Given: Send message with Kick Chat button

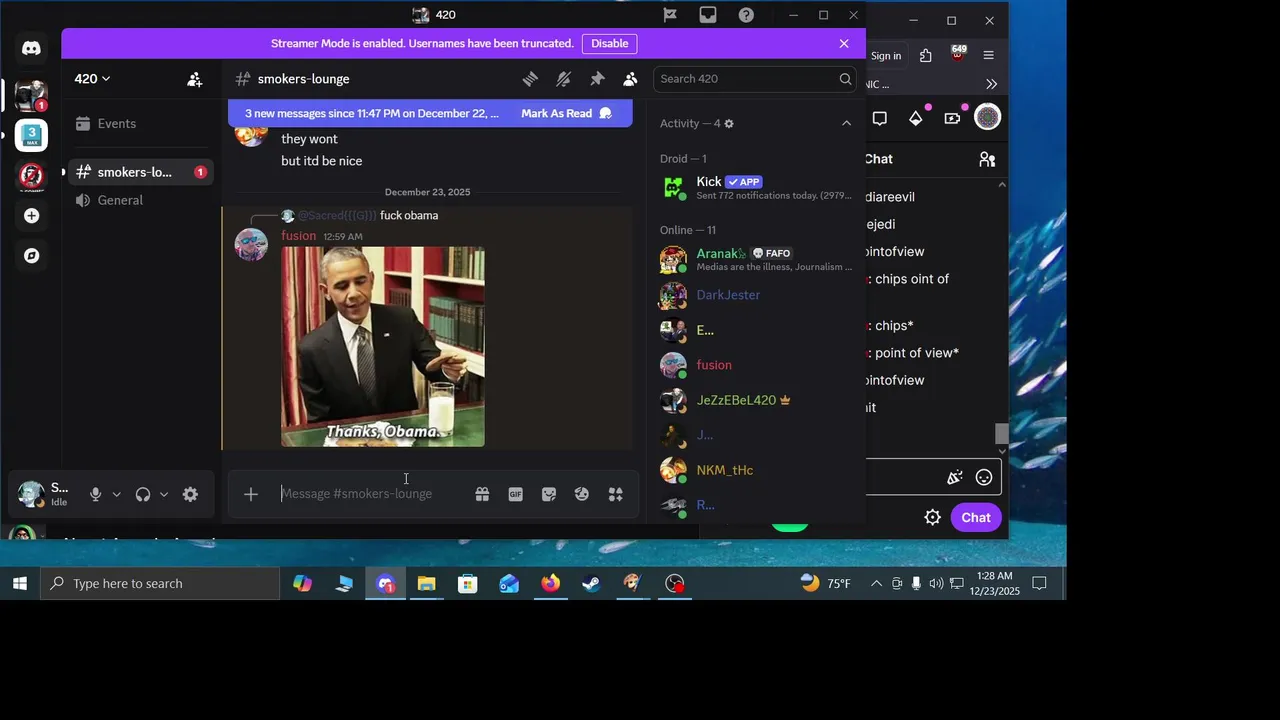Looking at the screenshot, I should click(x=976, y=517).
